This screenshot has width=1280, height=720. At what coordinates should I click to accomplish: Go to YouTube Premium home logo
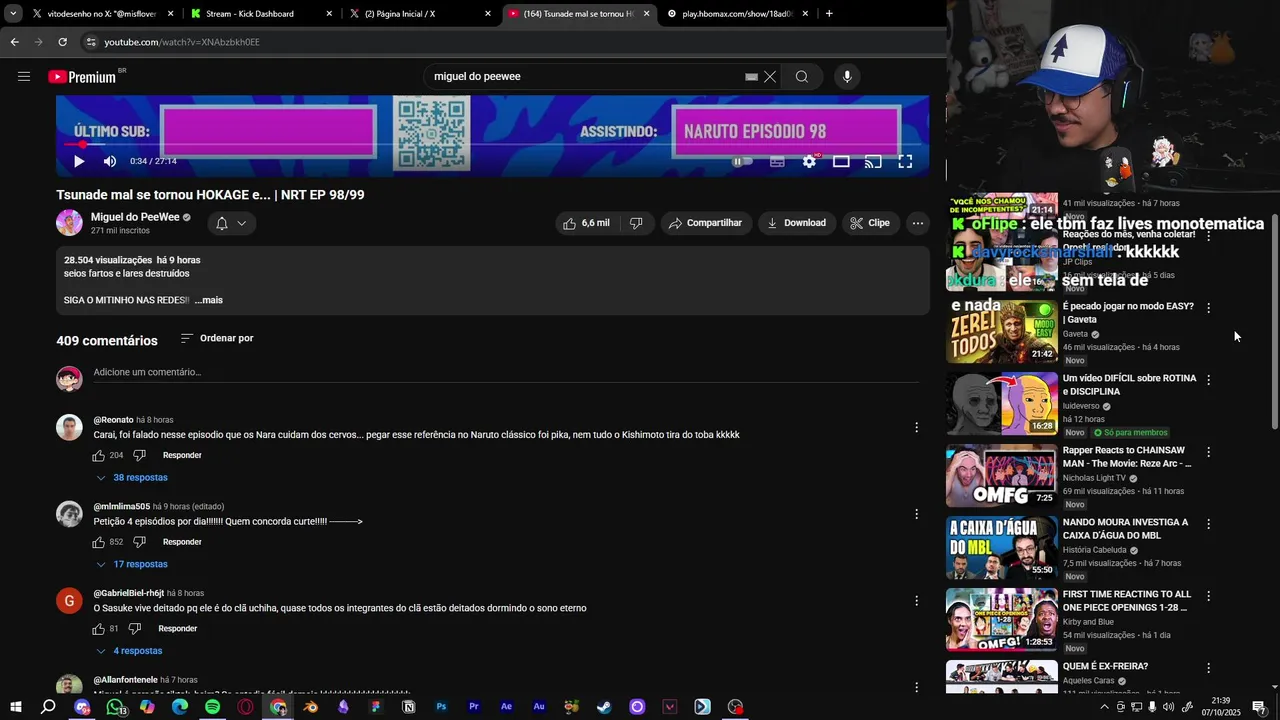pos(86,77)
